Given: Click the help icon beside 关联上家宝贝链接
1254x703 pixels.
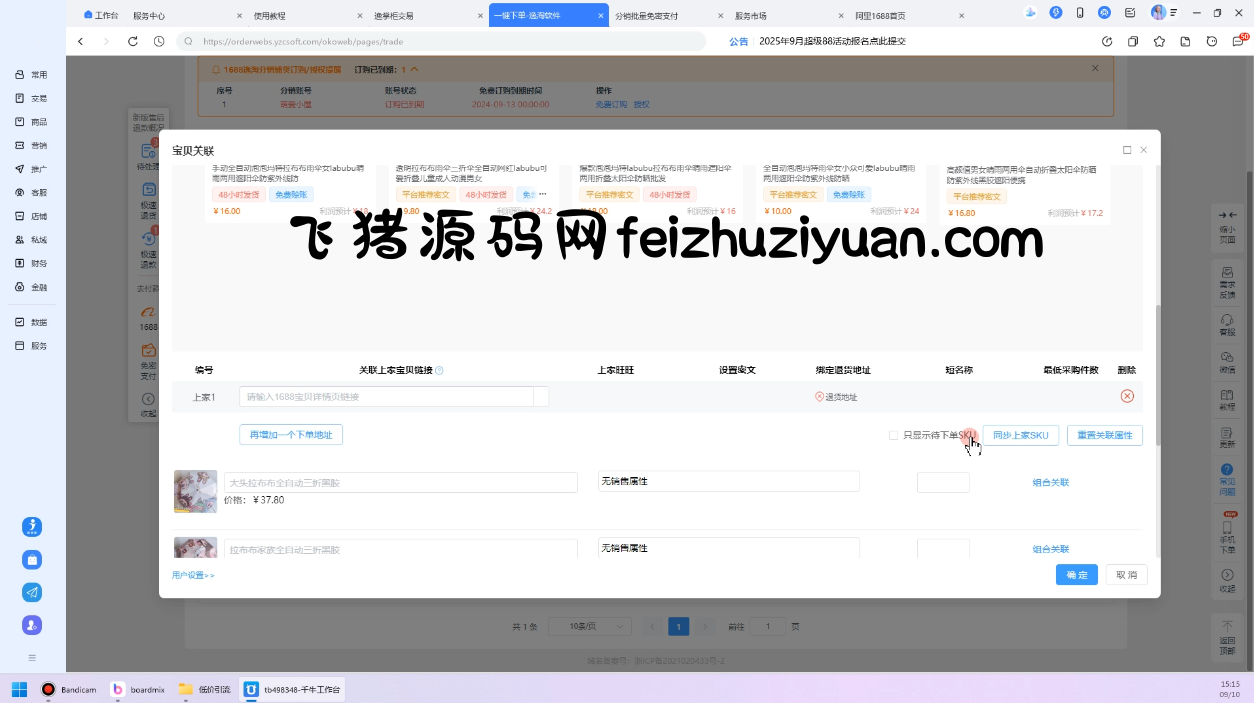Looking at the screenshot, I should [x=439, y=370].
